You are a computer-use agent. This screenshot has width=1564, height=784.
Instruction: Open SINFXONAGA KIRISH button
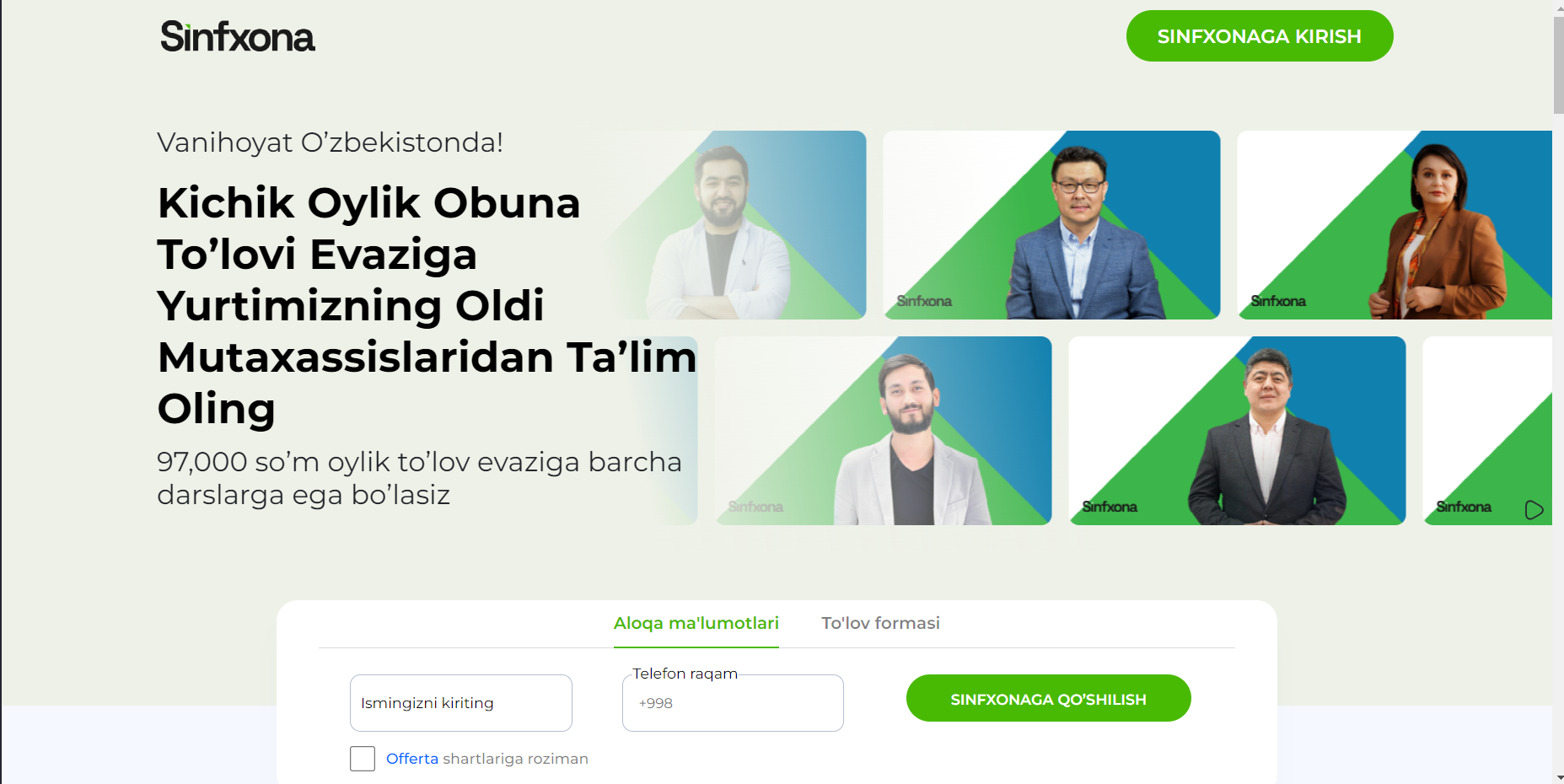[x=1259, y=36]
